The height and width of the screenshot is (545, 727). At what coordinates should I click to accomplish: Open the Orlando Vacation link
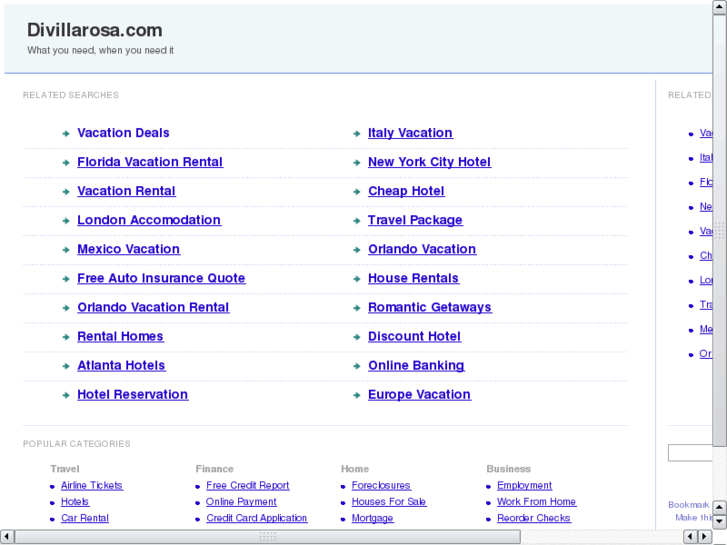click(x=422, y=249)
